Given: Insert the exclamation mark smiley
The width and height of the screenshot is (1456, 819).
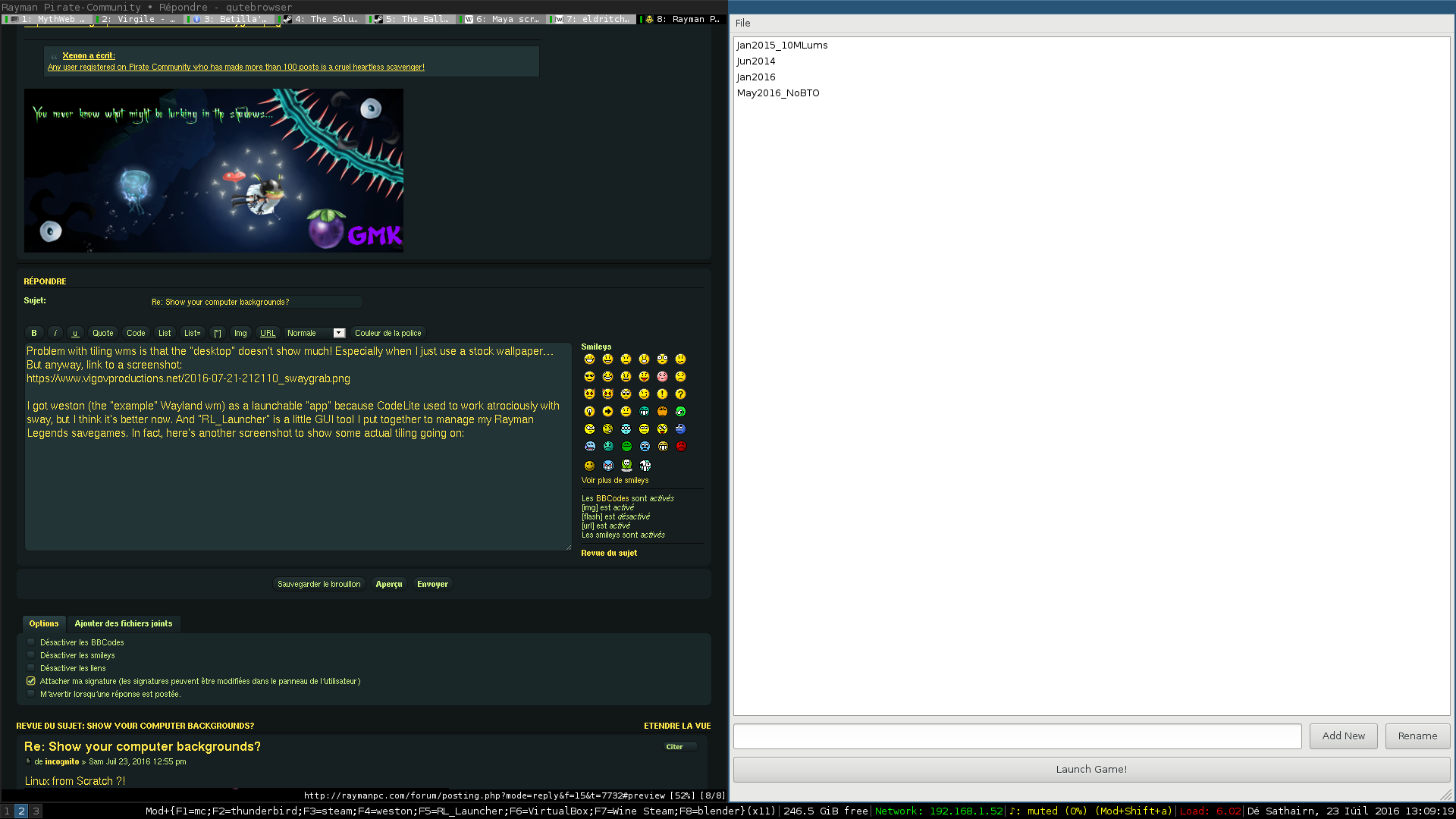Looking at the screenshot, I should 662,394.
